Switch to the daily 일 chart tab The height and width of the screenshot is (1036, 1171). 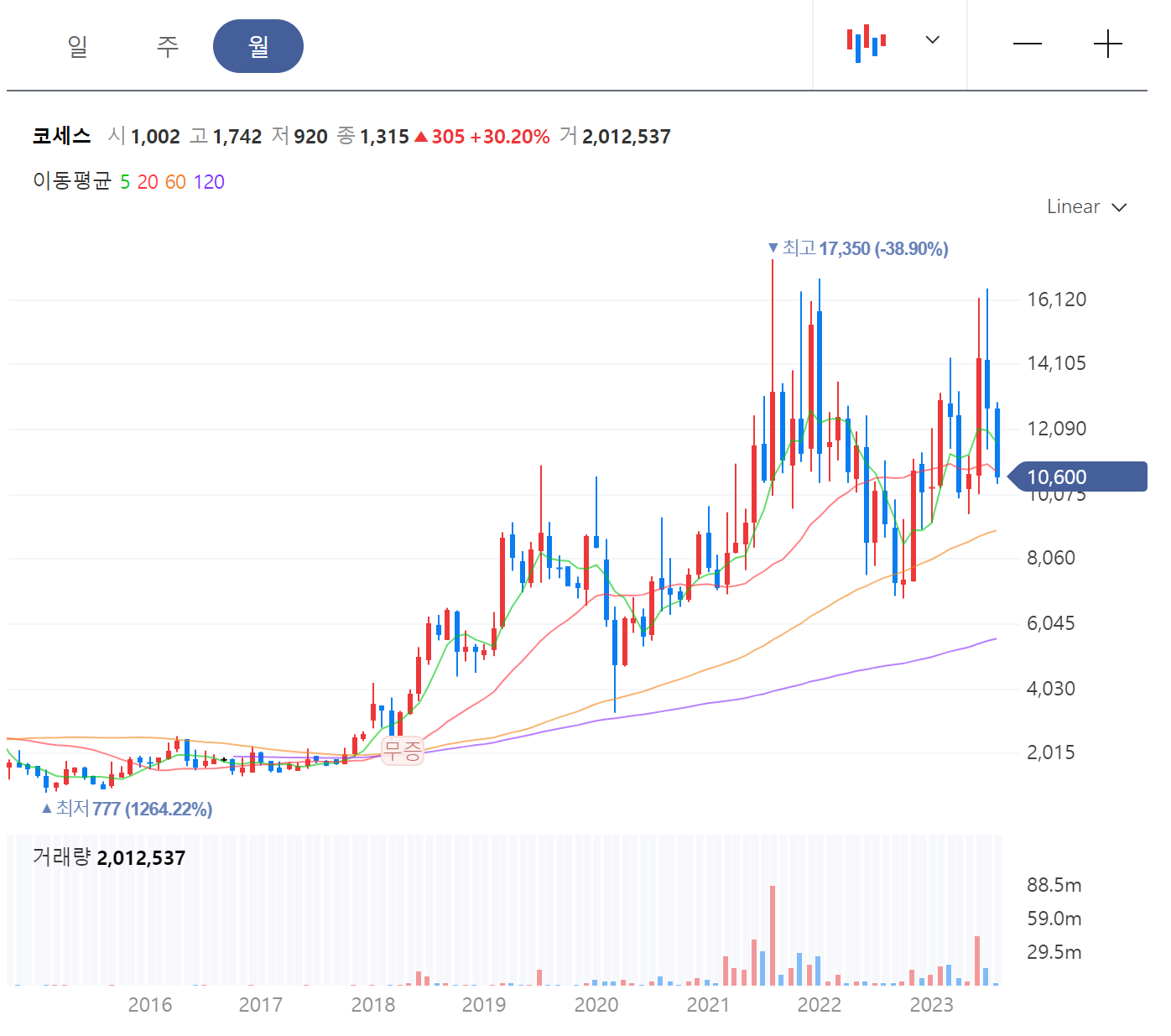(x=77, y=46)
